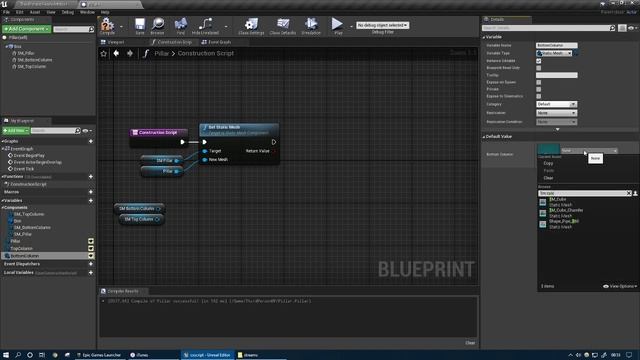
Task: Clear the Compiler Results log
Action: [470, 343]
